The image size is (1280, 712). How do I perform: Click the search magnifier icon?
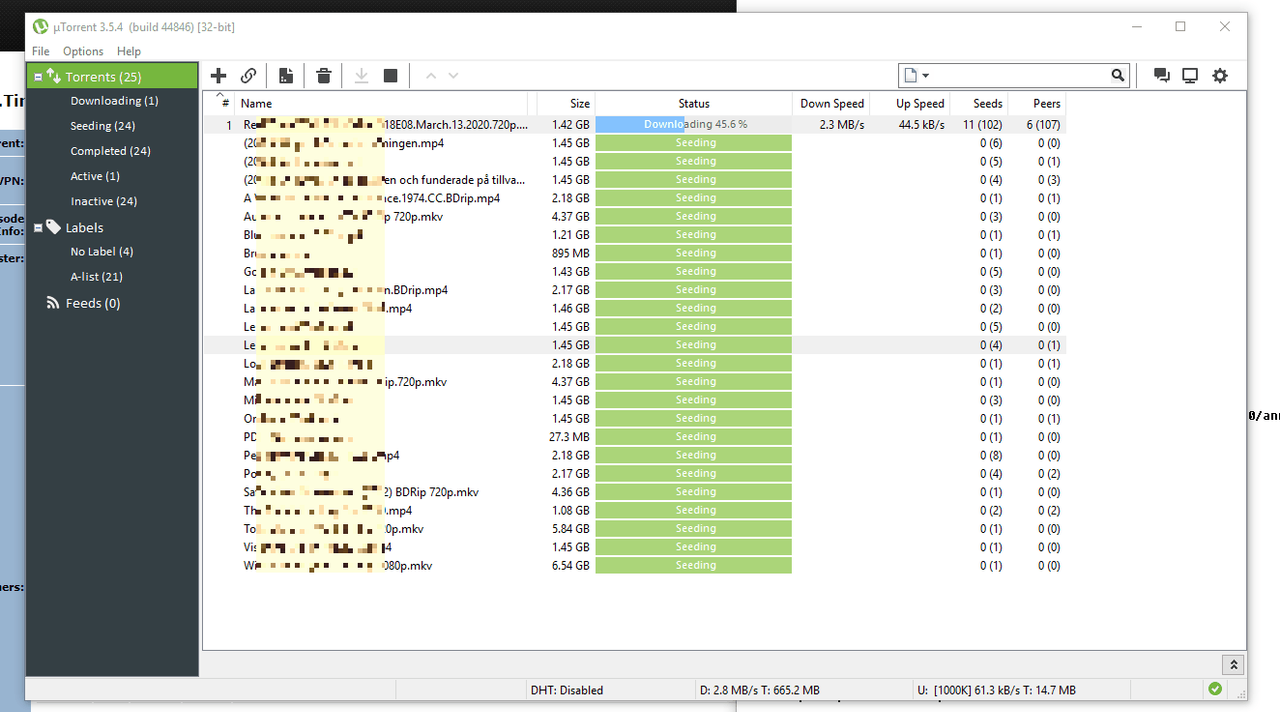[x=1118, y=76]
